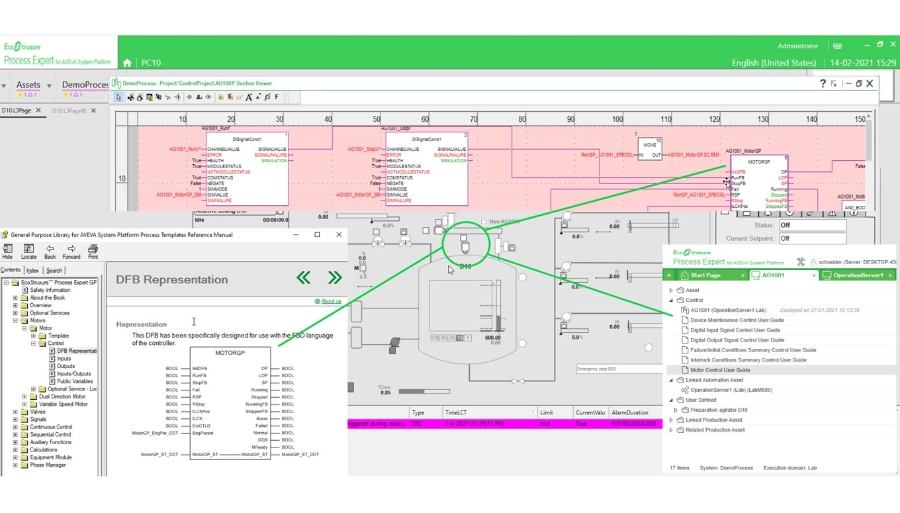Open the Start Page tab
900x513 pixels.
(706, 275)
